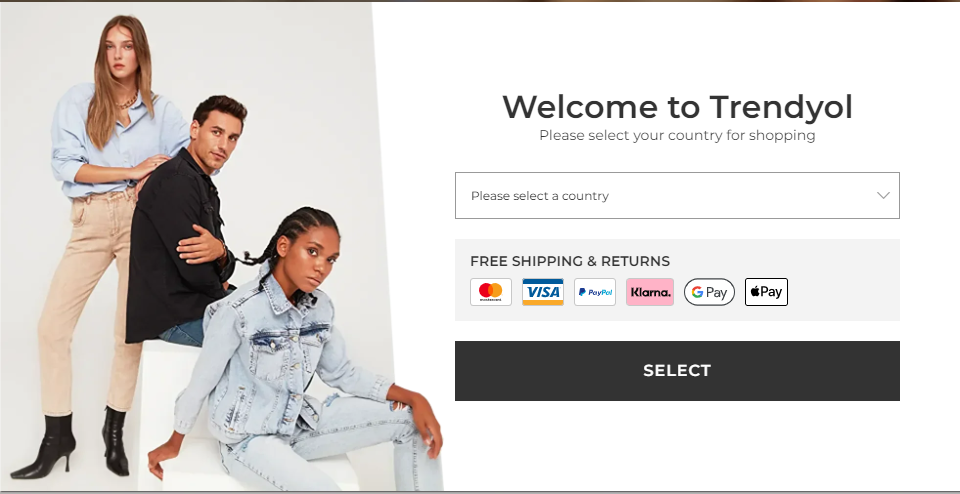
Task: Choose the Google Pay icon
Action: 709,292
